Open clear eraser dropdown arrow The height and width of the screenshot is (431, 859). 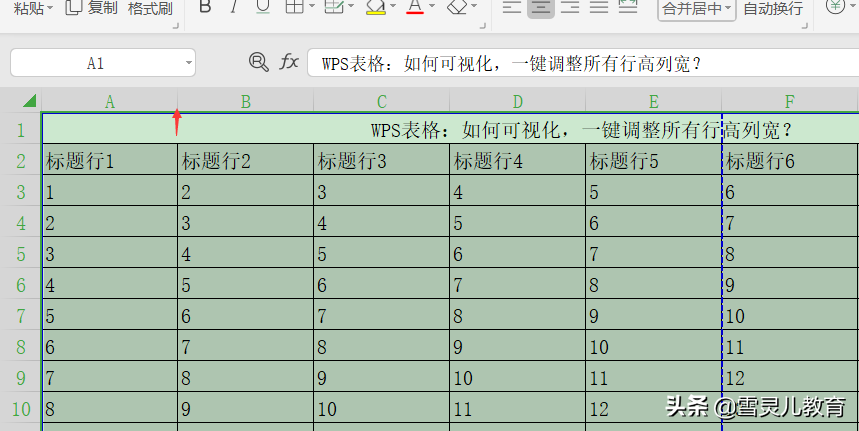474,7
